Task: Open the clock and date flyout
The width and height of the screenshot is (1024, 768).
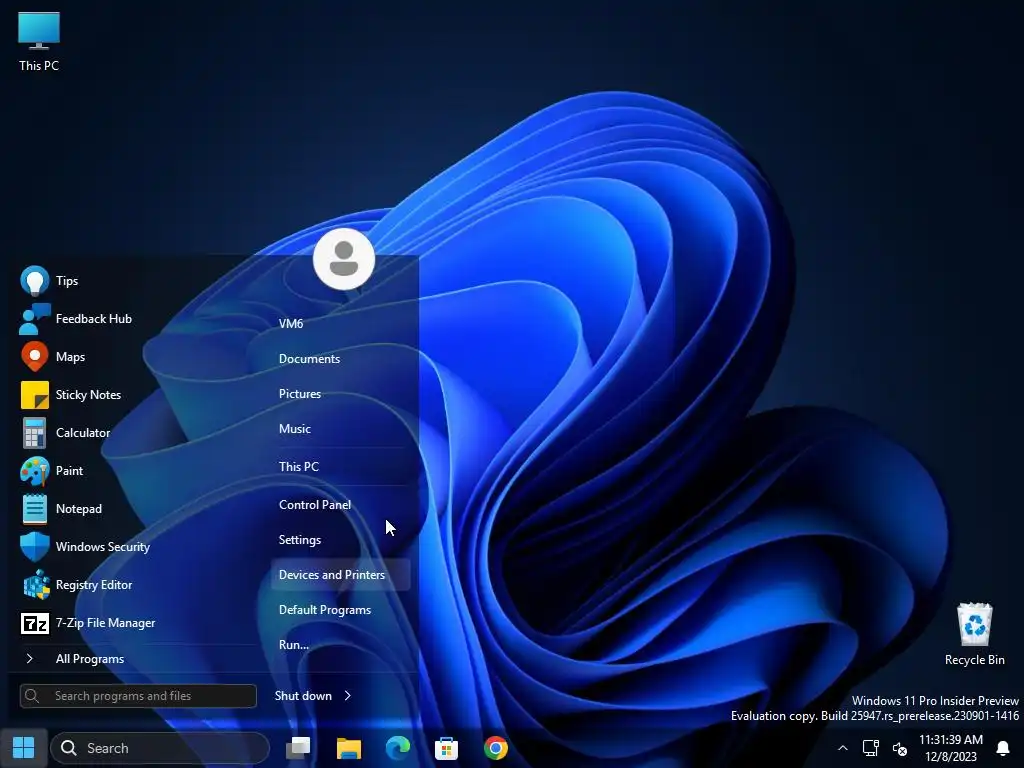Action: click(950, 748)
